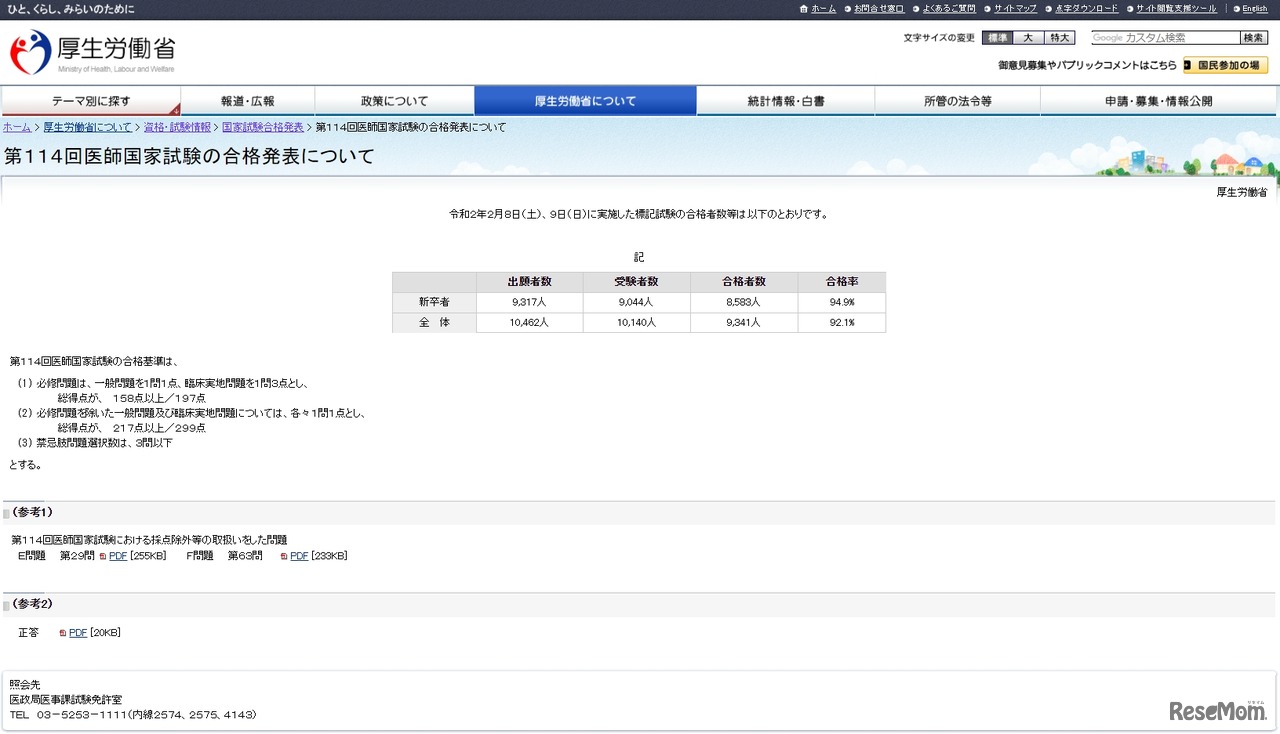Open the 所管の法令等 menu
The height and width of the screenshot is (734, 1280).
[x=956, y=100]
